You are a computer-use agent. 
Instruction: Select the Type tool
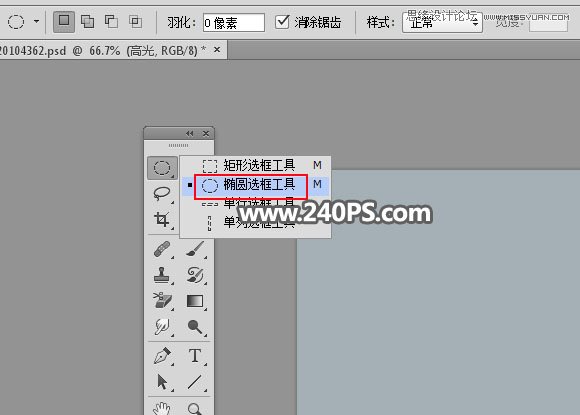click(x=195, y=356)
